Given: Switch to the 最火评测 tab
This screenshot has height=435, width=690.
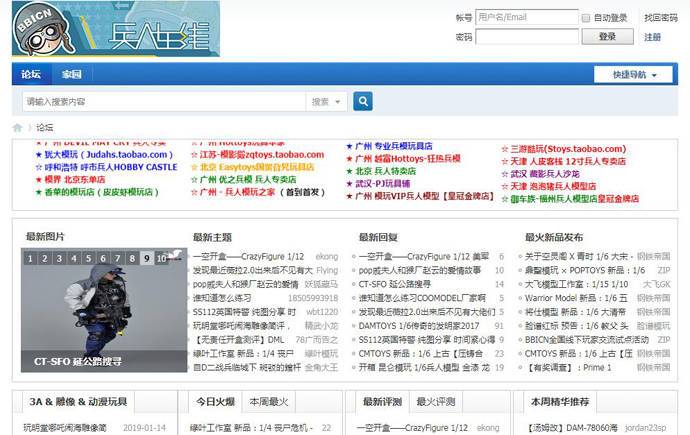Looking at the screenshot, I should pyautogui.click(x=435, y=402).
